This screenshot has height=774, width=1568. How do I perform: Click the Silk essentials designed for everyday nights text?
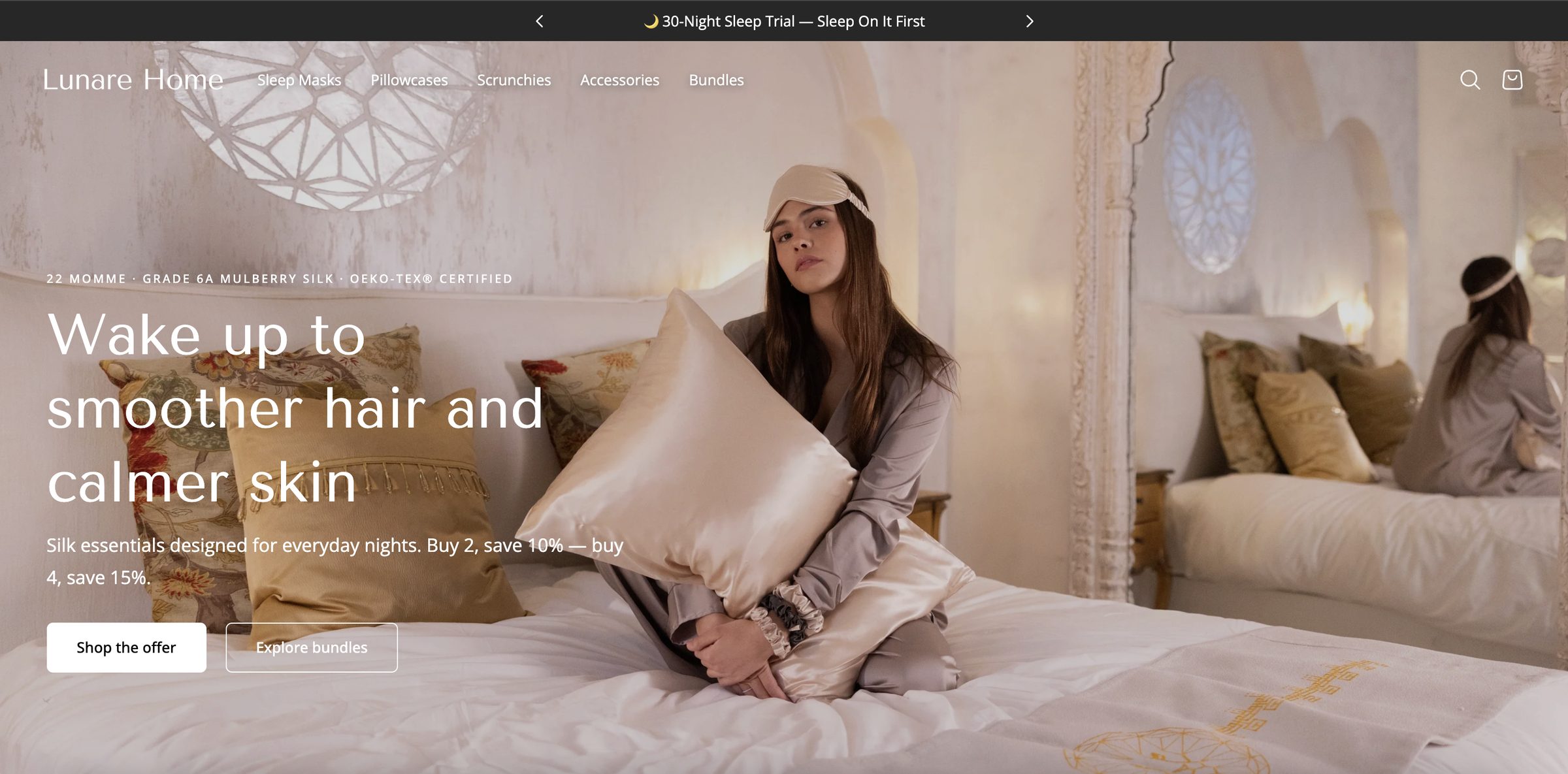[335, 561]
